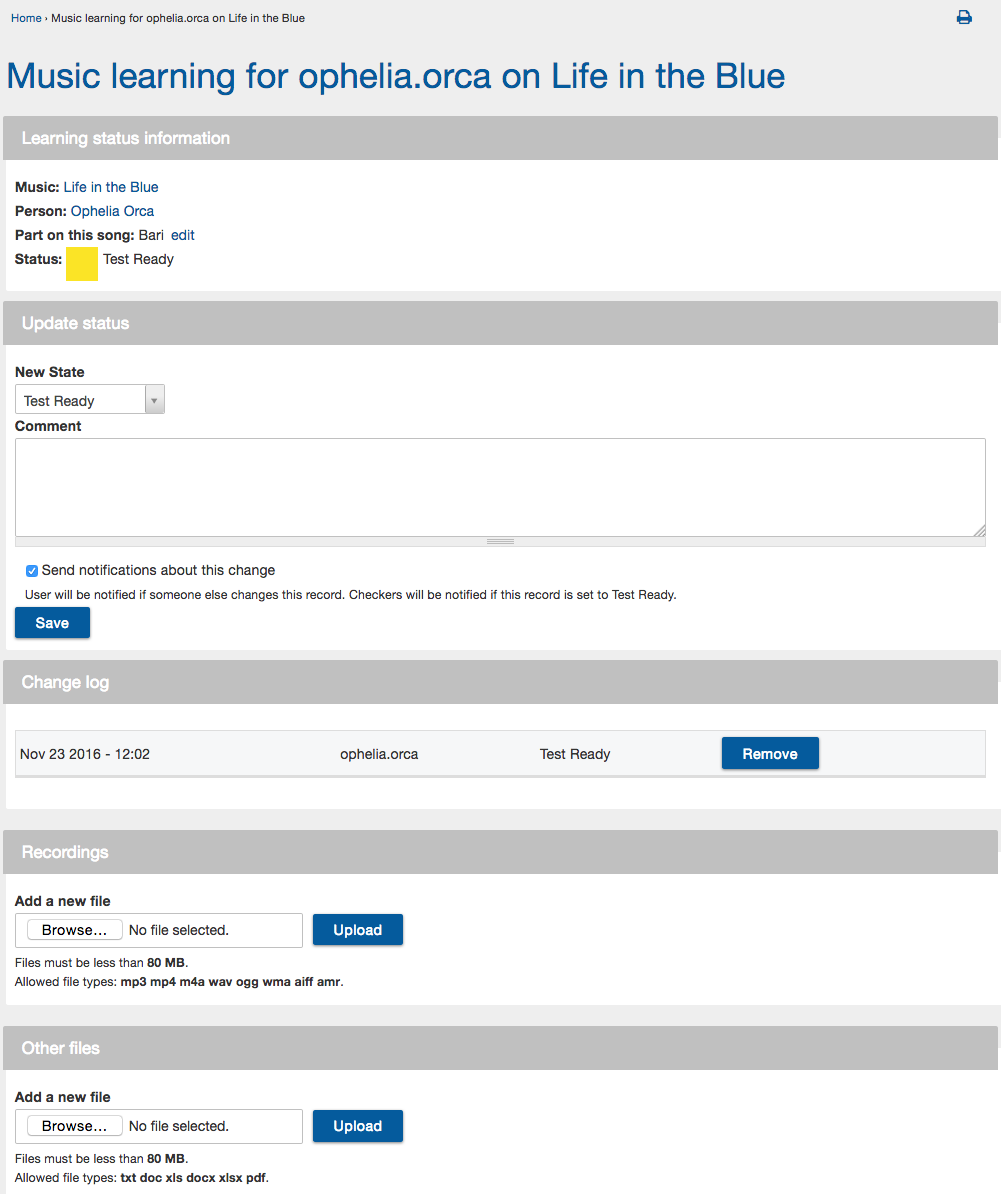Toggle Send notifications about this change checkbox
Screen dimensions: 1001x1194
pyautogui.click(x=32, y=571)
